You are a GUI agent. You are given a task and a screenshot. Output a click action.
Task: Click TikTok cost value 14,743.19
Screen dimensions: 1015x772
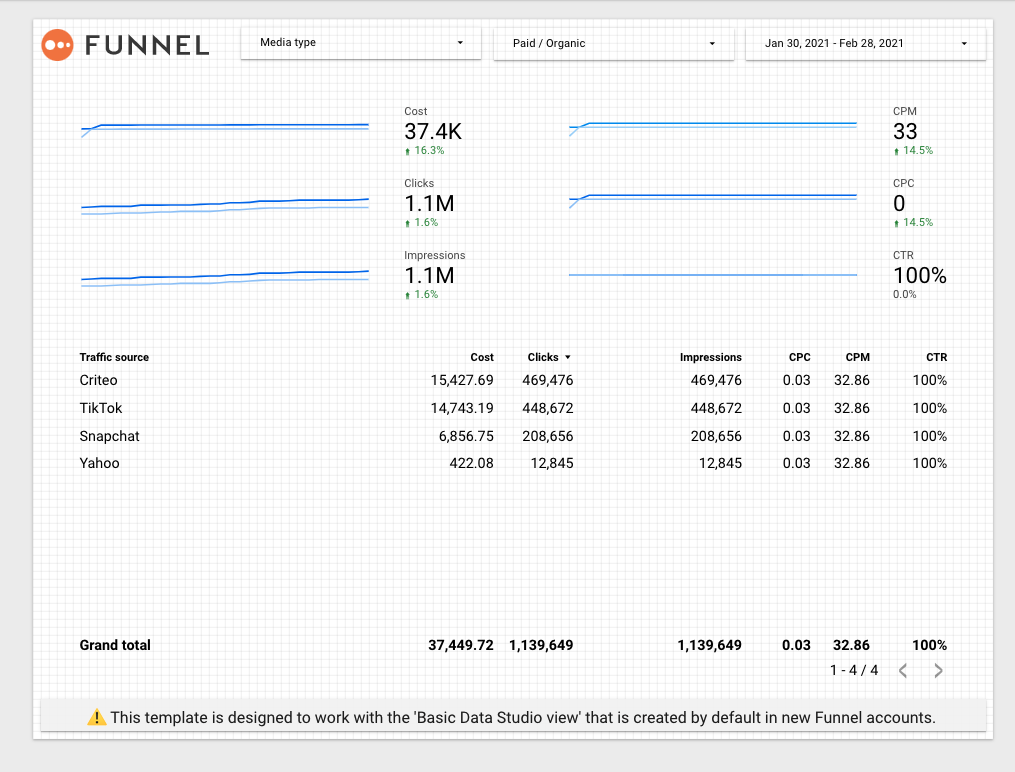[462, 408]
